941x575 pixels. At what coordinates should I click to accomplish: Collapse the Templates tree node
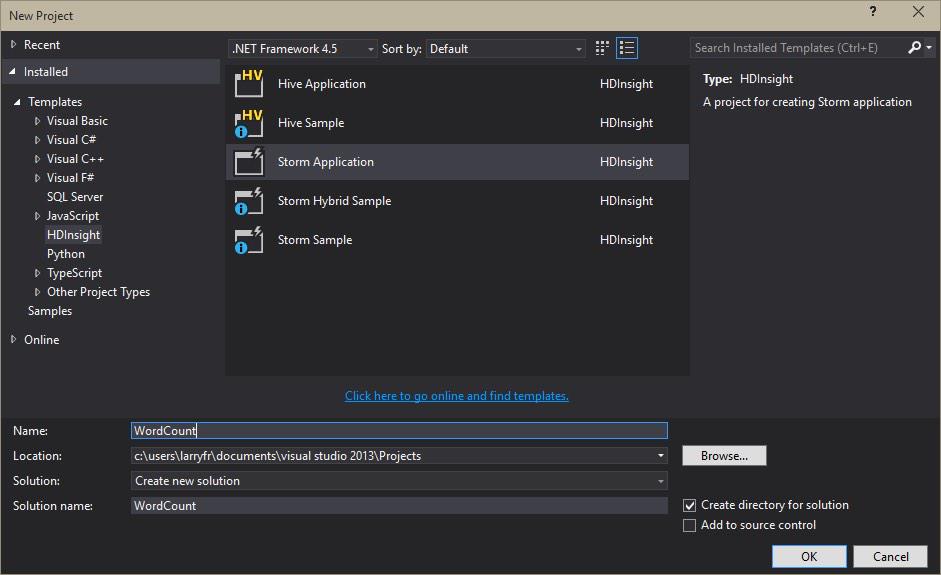tap(17, 102)
